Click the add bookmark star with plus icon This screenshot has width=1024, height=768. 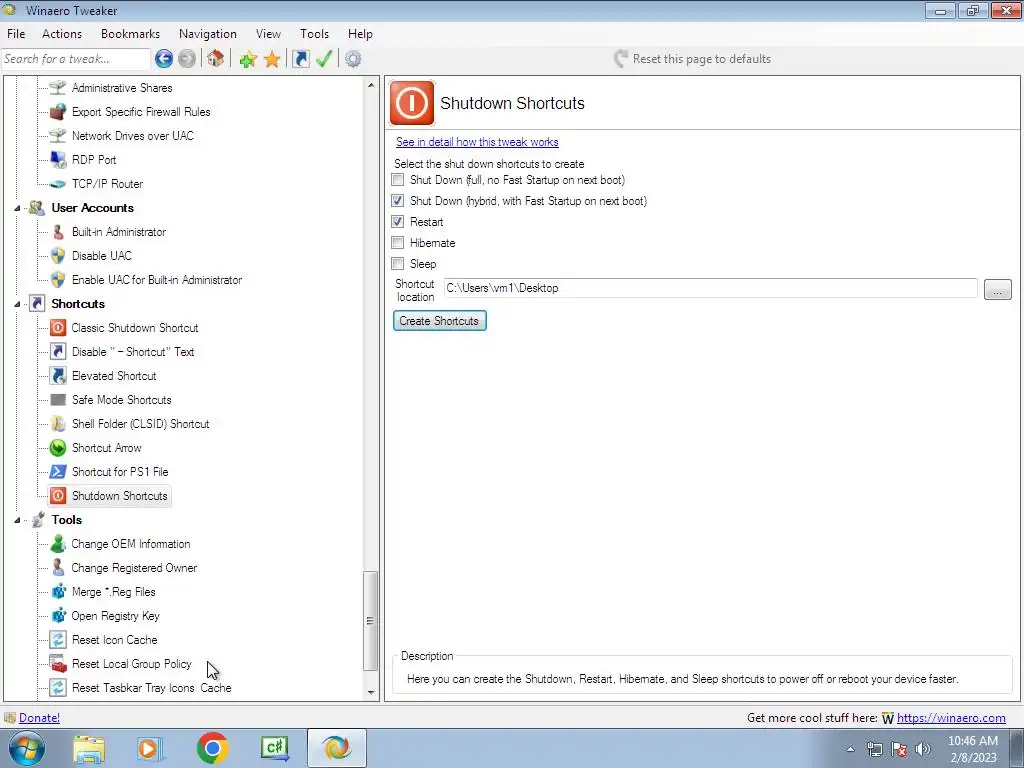coord(248,59)
